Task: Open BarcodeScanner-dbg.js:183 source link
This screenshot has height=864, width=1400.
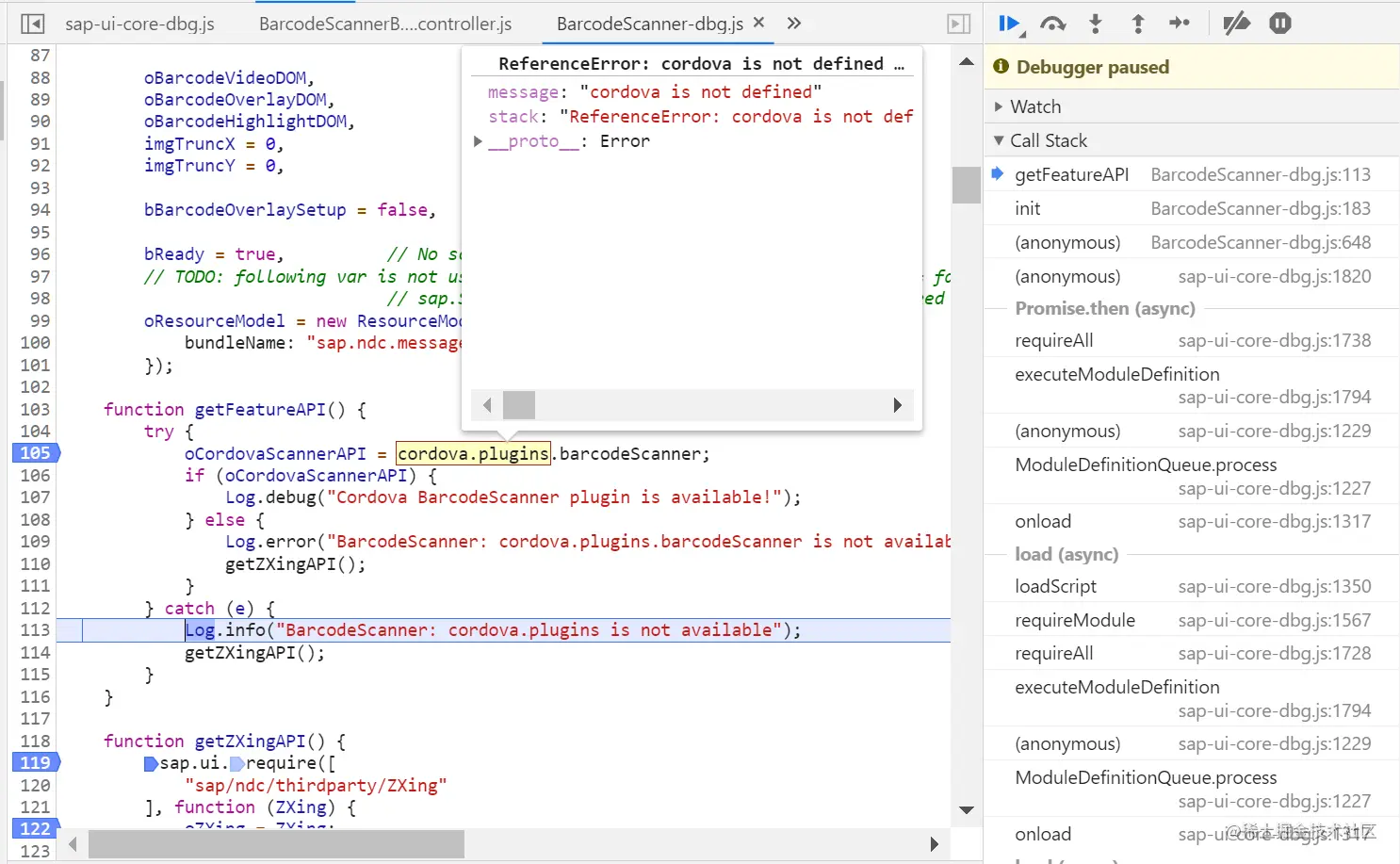Action: click(1261, 208)
